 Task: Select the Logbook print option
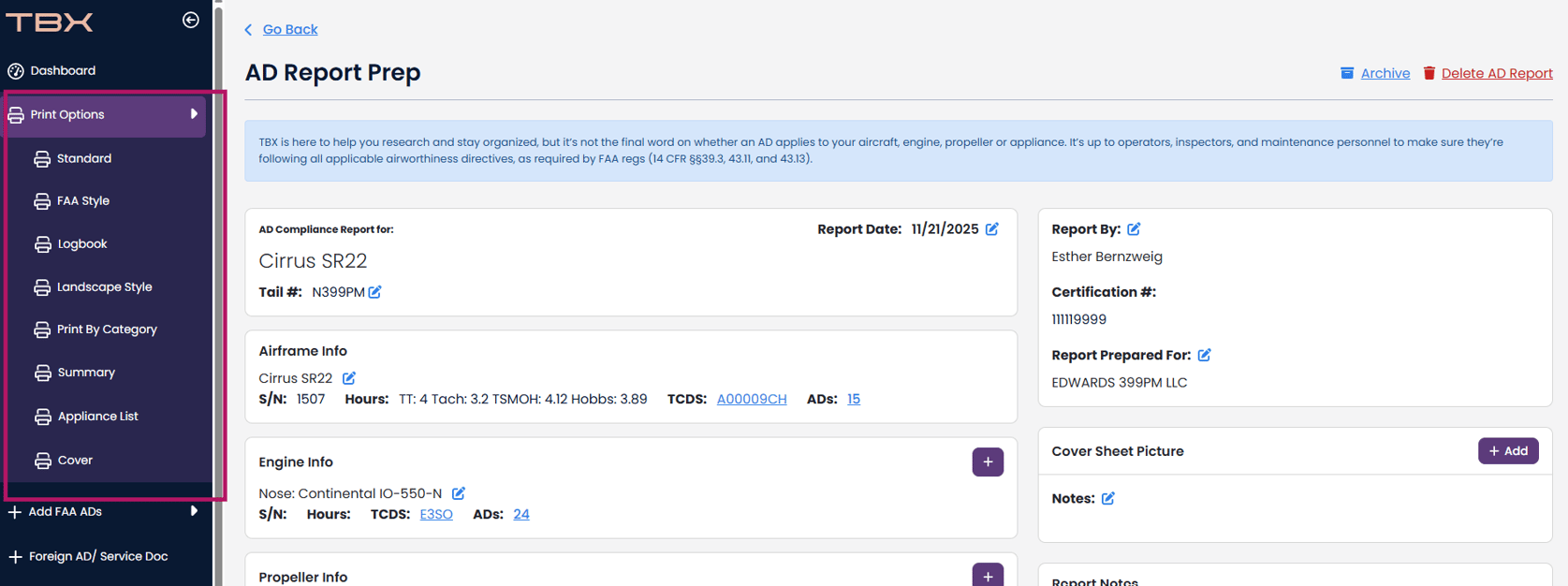coord(82,243)
